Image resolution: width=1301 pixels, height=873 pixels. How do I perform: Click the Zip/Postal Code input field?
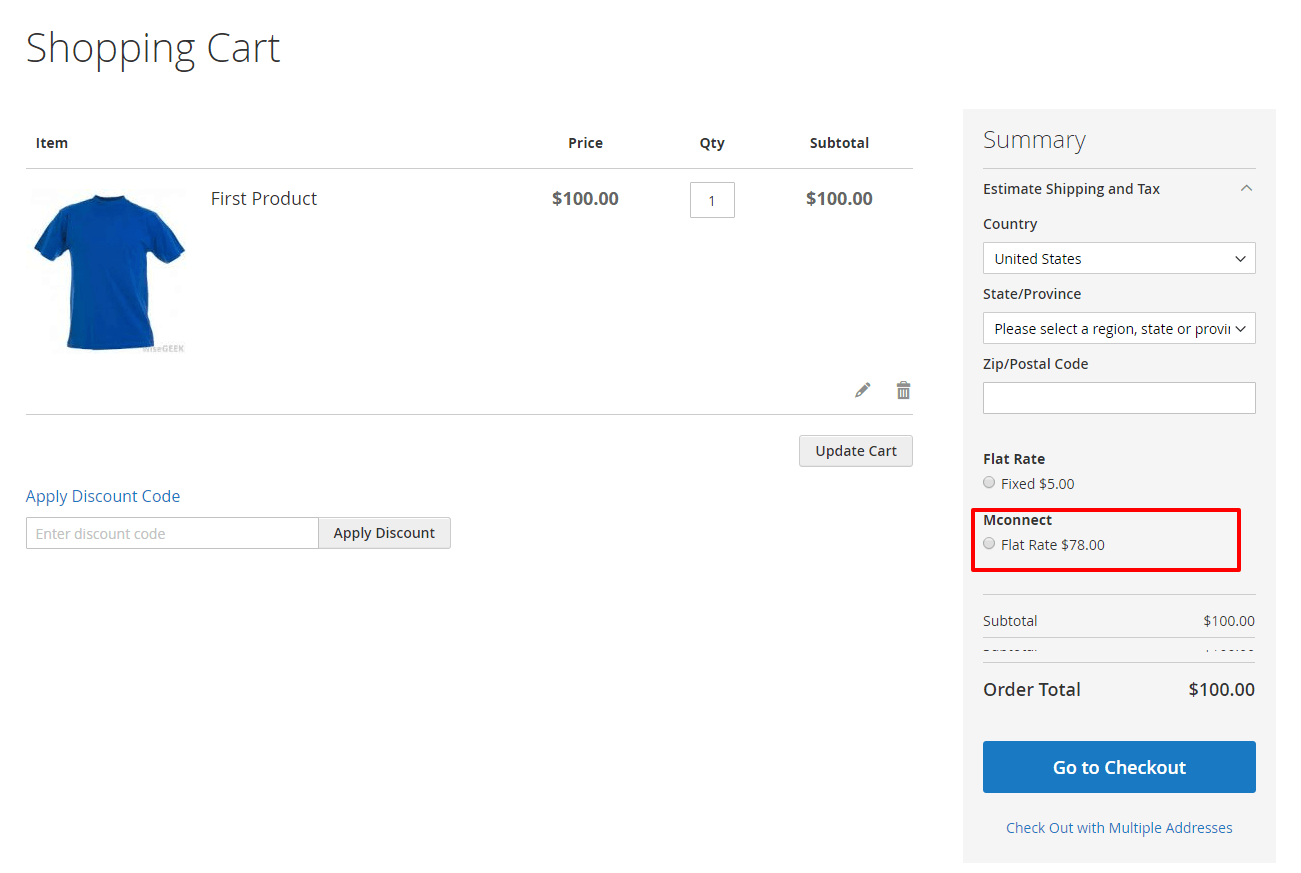(1118, 398)
